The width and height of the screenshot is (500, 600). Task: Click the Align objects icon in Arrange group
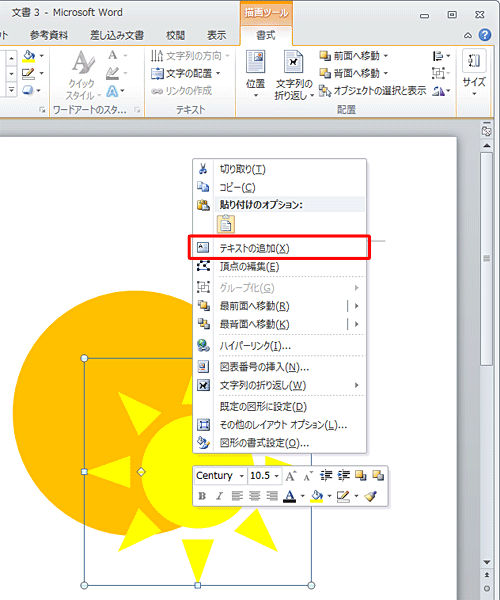pos(438,56)
